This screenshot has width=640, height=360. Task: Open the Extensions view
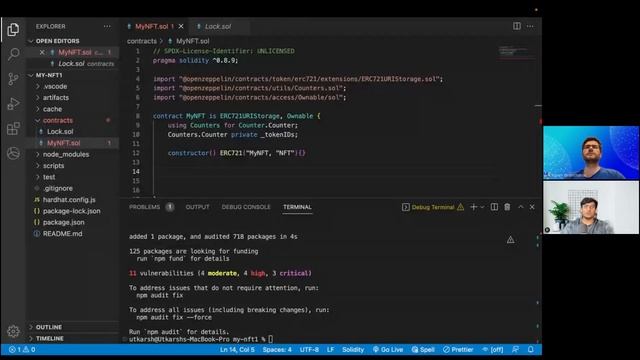click(x=13, y=129)
